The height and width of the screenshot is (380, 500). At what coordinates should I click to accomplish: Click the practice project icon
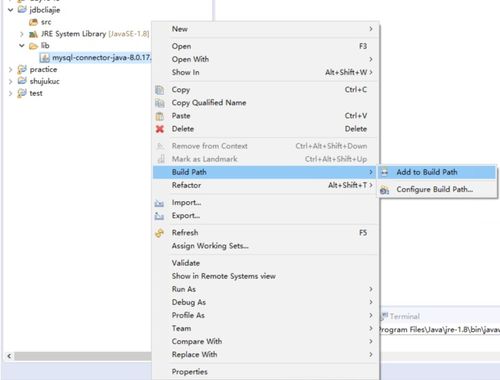(22, 69)
